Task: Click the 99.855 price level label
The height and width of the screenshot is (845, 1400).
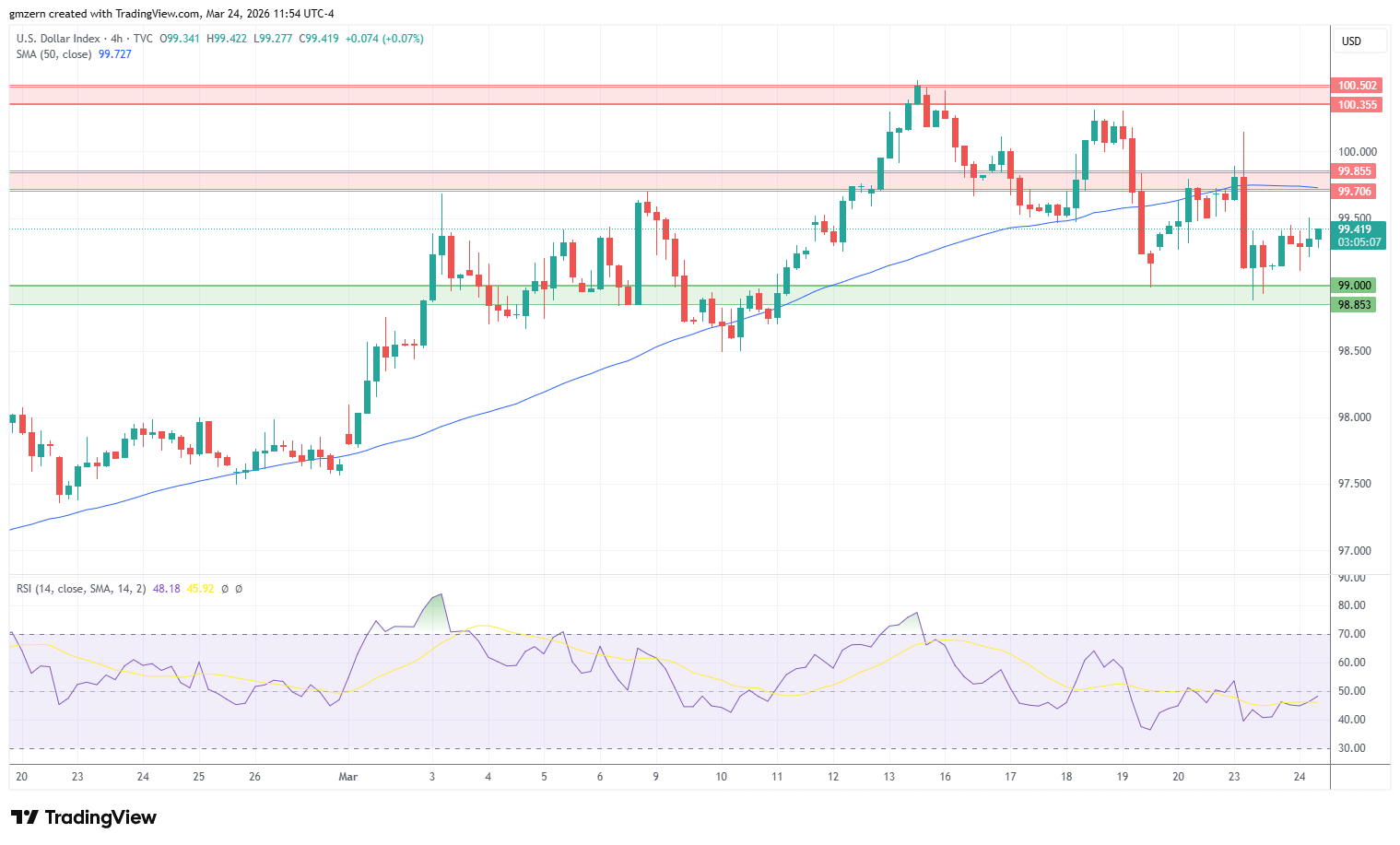Action: click(x=1354, y=171)
